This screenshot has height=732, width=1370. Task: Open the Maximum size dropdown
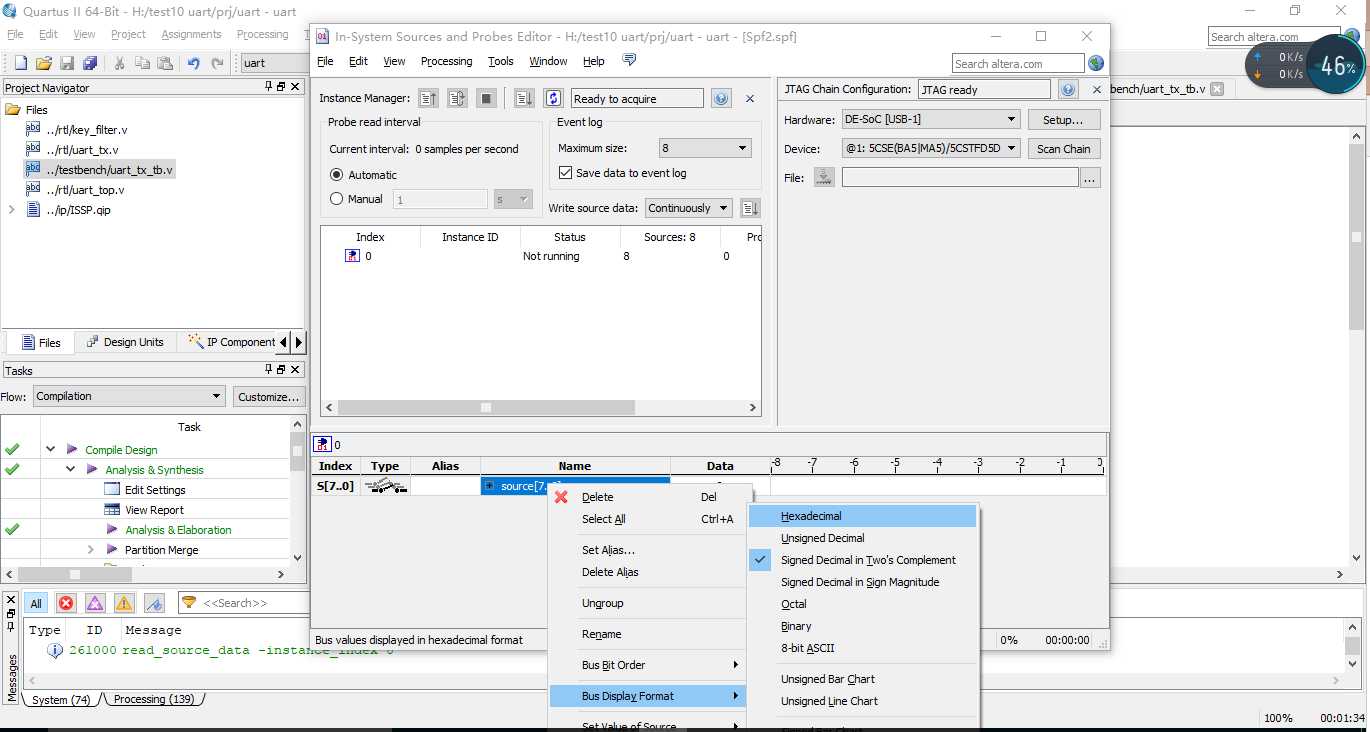click(x=704, y=148)
